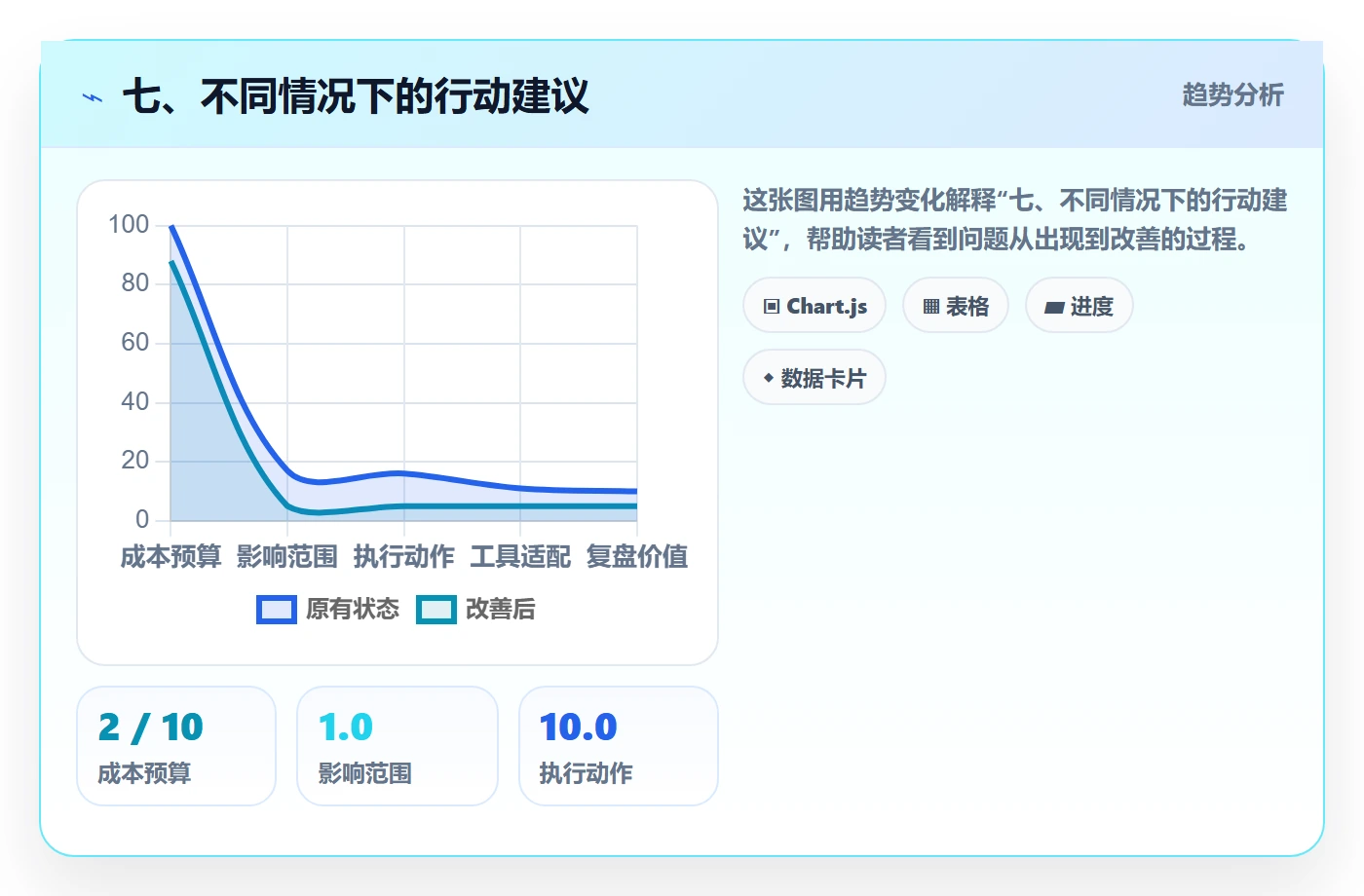Click the 40 y-axis value
This screenshot has width=1364, height=896.
coord(135,401)
